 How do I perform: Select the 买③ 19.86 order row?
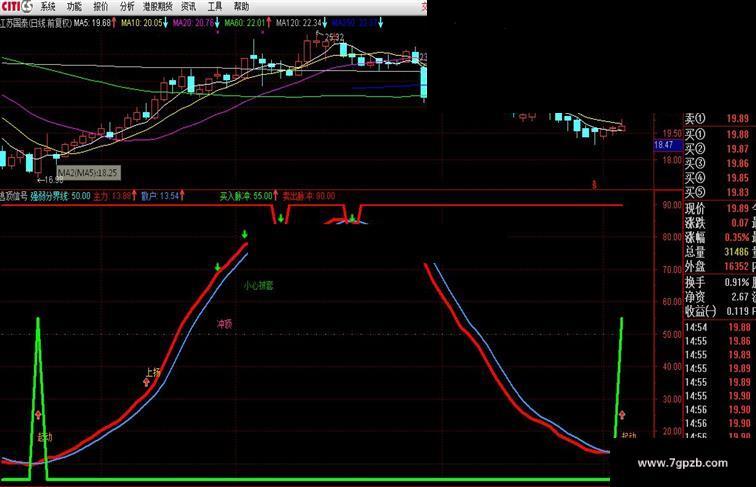click(x=717, y=163)
